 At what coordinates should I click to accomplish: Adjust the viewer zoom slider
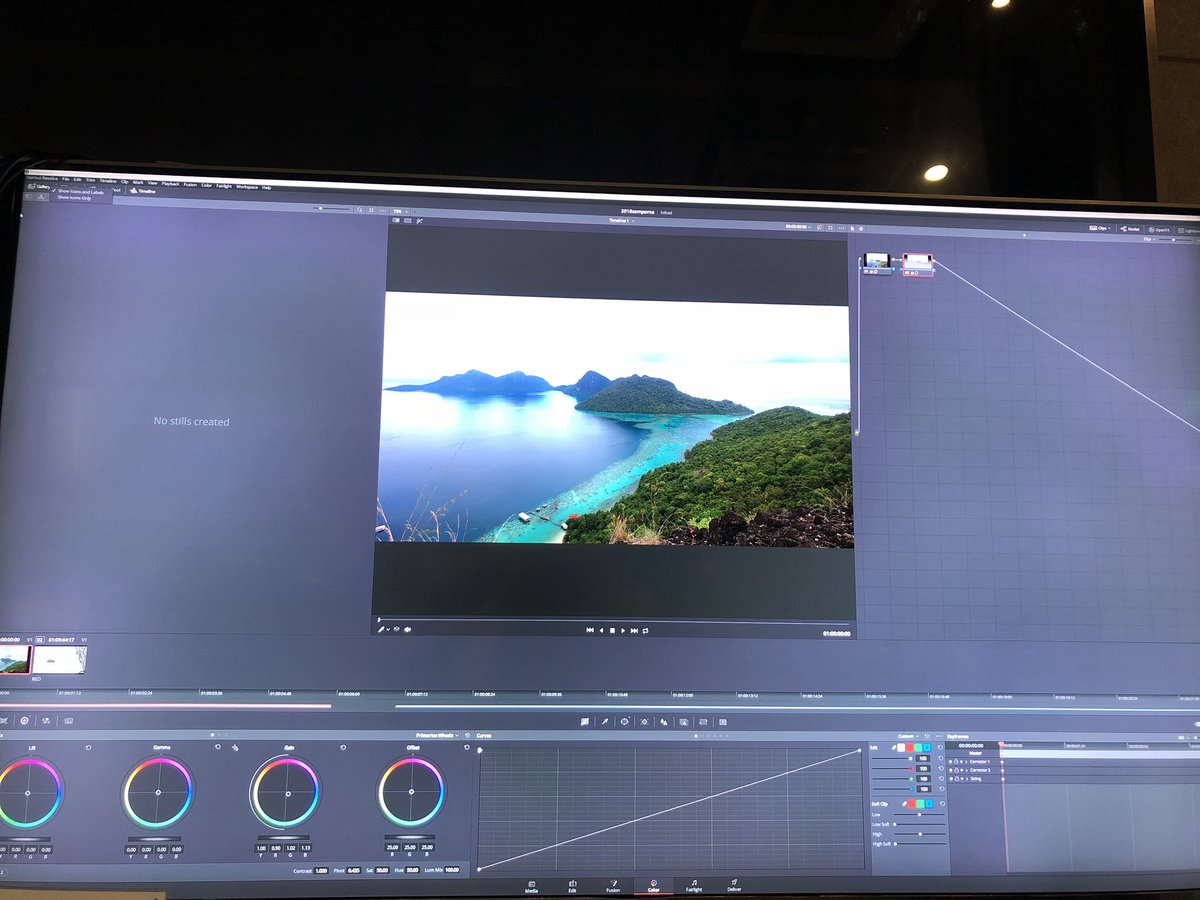330,208
